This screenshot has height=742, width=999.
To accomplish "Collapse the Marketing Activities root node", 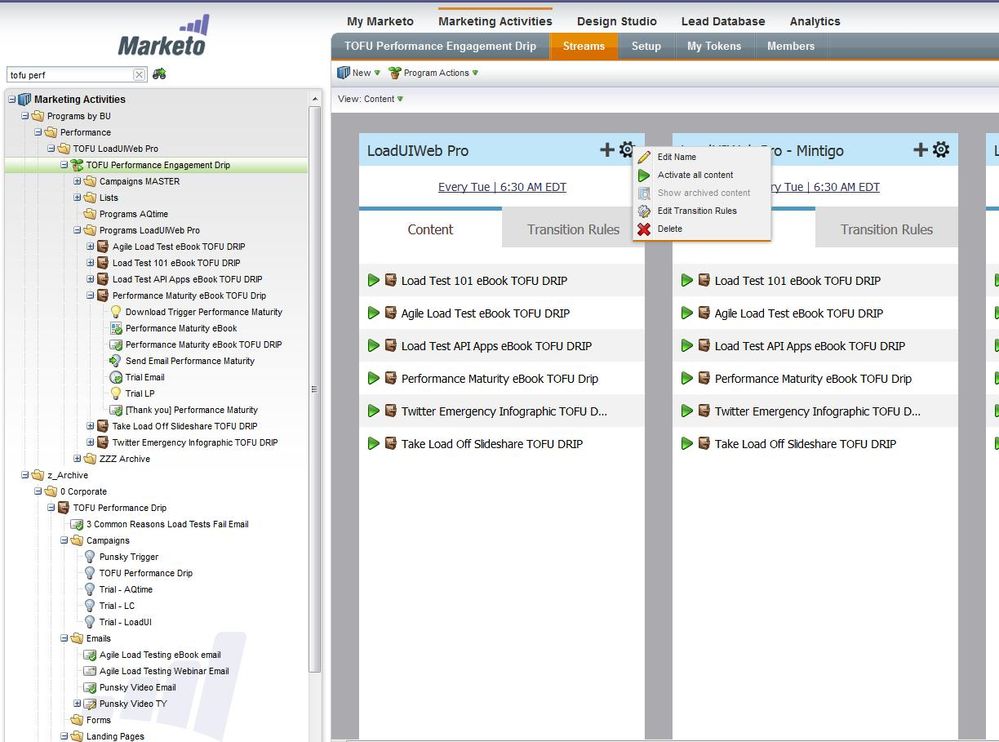I will 11,99.
